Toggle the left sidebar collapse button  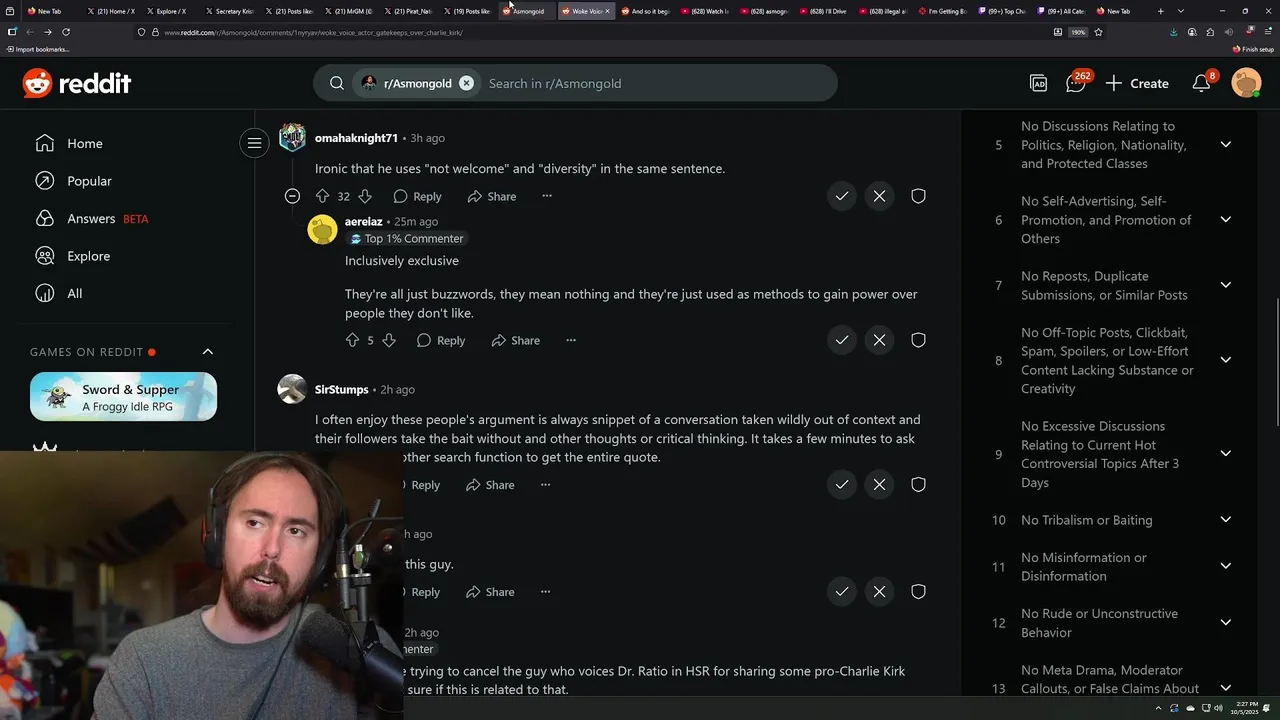pyautogui.click(x=254, y=143)
